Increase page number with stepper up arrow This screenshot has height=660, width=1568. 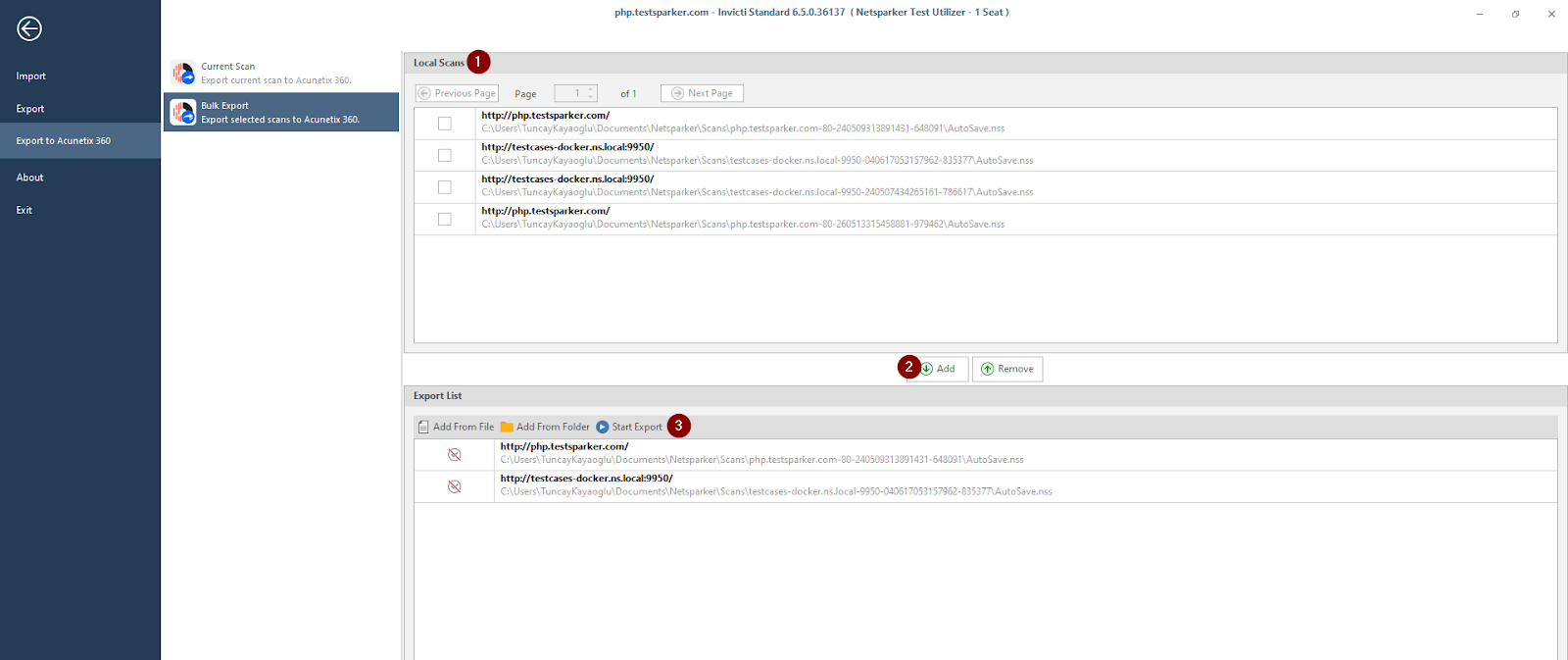[591, 89]
